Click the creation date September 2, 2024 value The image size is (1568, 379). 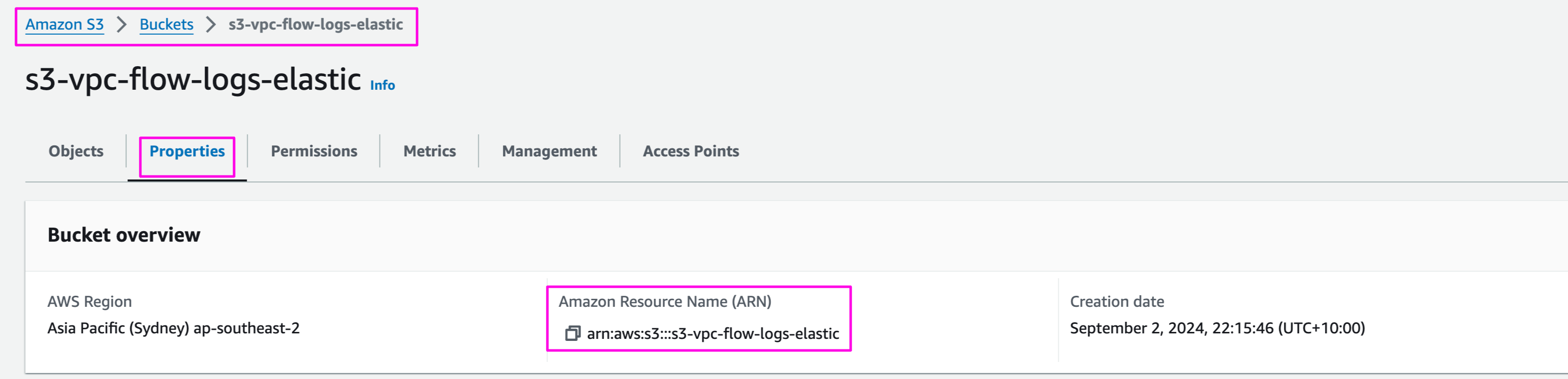1218,328
